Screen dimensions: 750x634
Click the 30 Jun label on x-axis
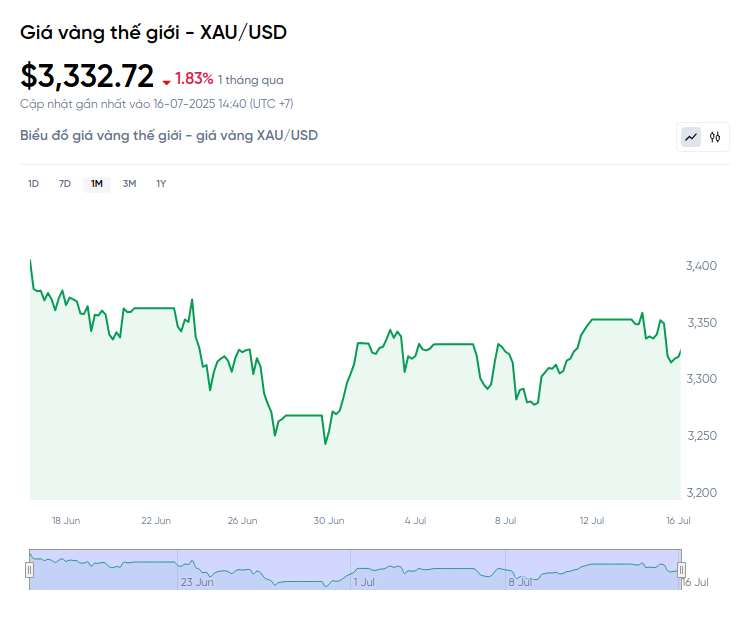pos(329,521)
